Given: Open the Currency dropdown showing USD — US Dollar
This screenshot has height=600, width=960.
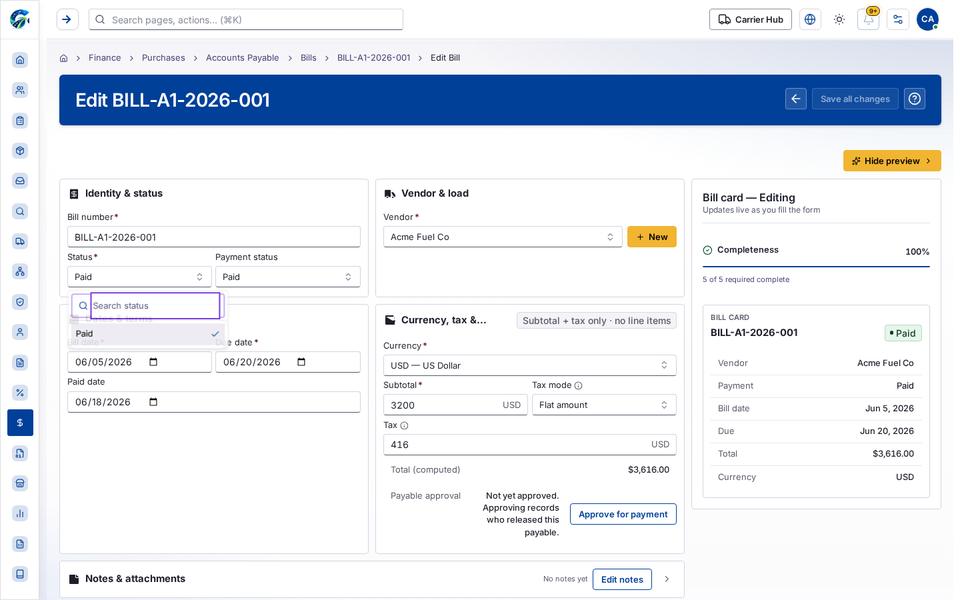Looking at the screenshot, I should click(530, 366).
